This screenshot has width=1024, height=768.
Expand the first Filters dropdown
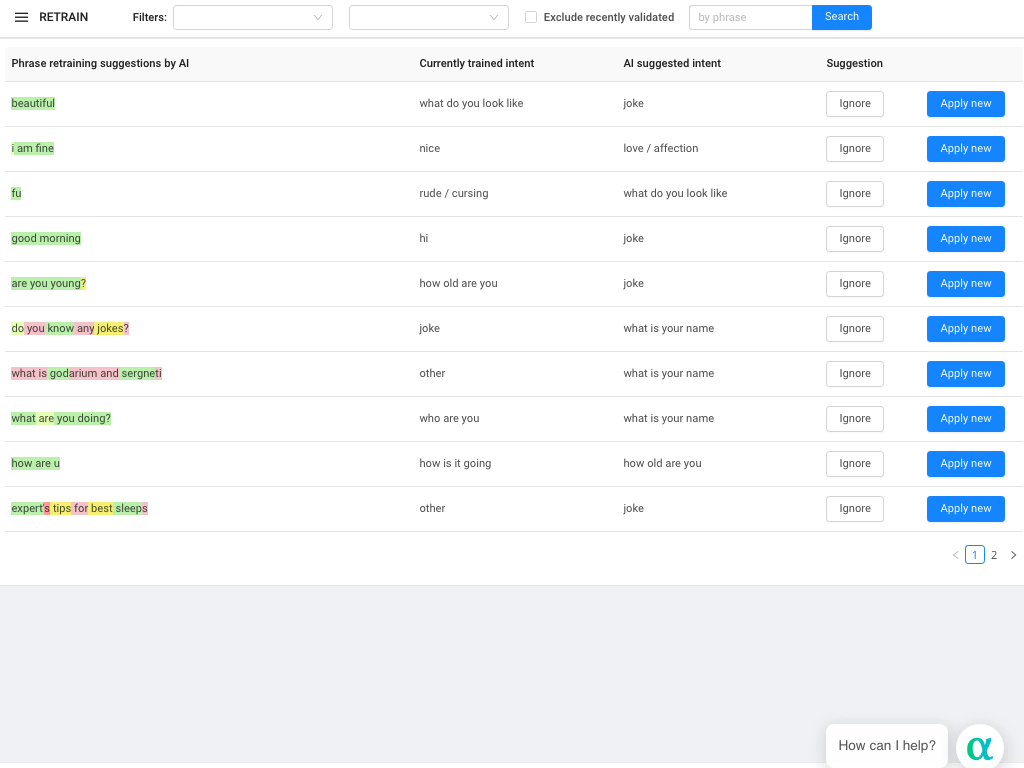click(252, 17)
